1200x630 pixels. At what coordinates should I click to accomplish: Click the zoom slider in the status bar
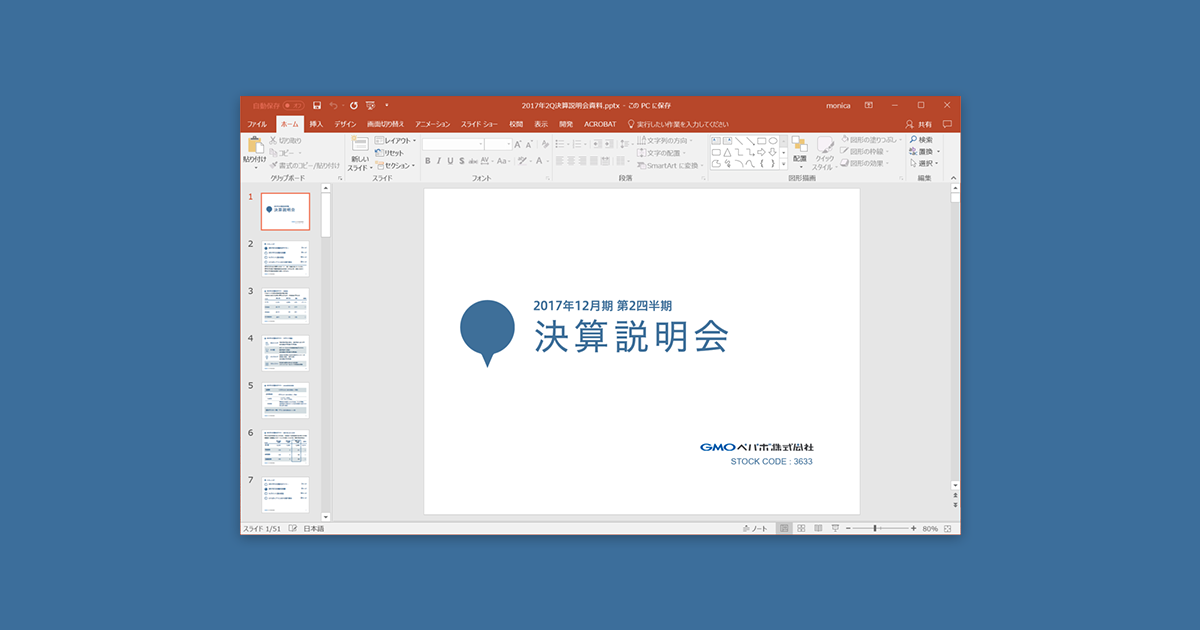coord(876,528)
